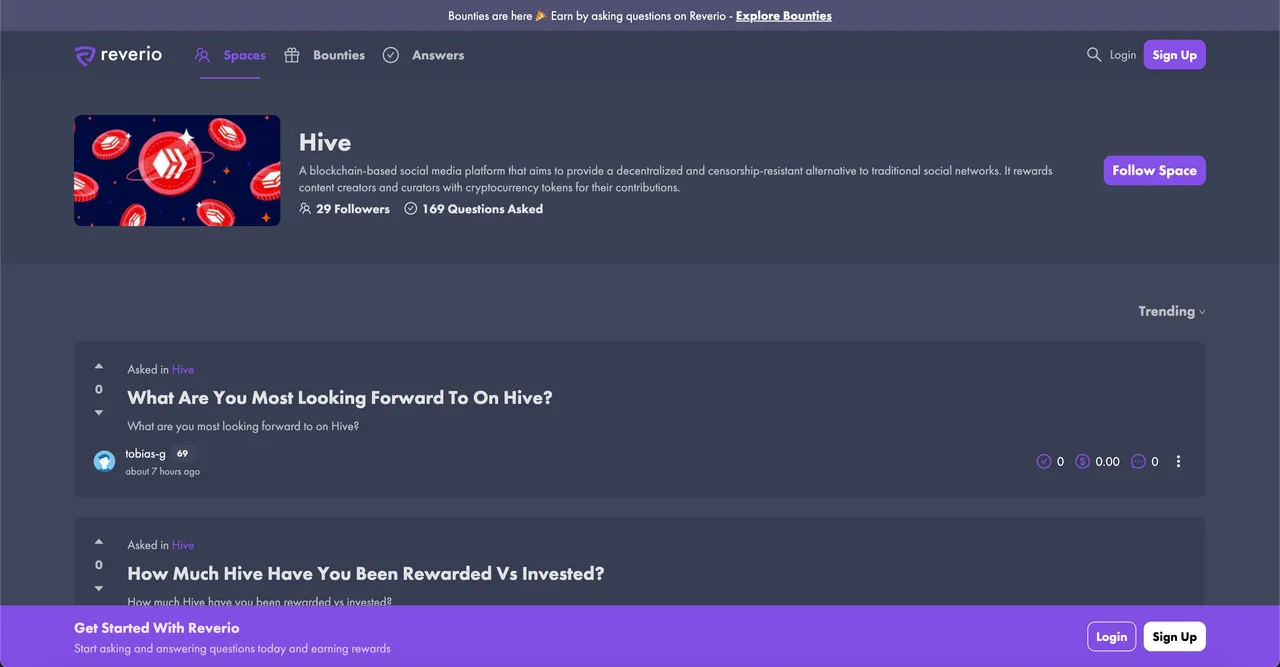Click the dollar reward icon on tobias-g question
Screen dimensions: 1280x667
coord(1082,461)
